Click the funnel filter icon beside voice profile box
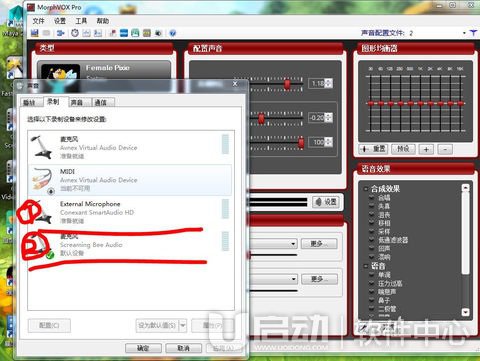Image resolution: width=480 pixels, height=361 pixels. click(x=473, y=32)
